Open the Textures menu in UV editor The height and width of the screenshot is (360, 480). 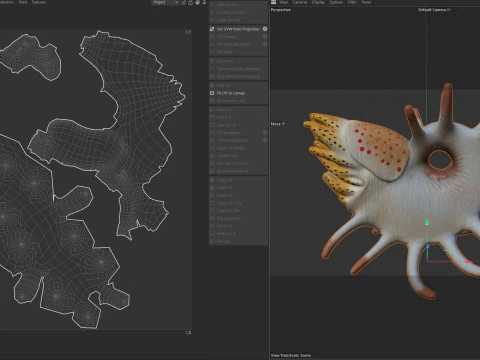[39, 2]
